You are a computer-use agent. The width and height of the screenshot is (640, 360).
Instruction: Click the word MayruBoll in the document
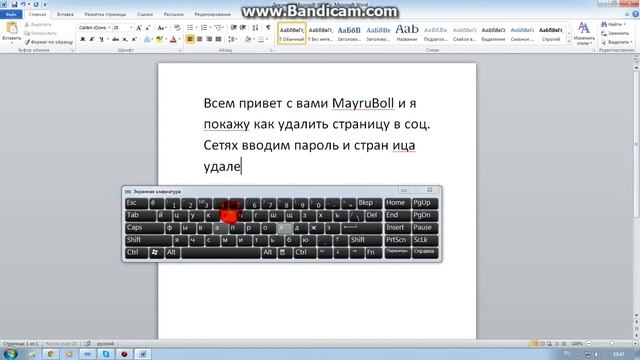coord(363,103)
